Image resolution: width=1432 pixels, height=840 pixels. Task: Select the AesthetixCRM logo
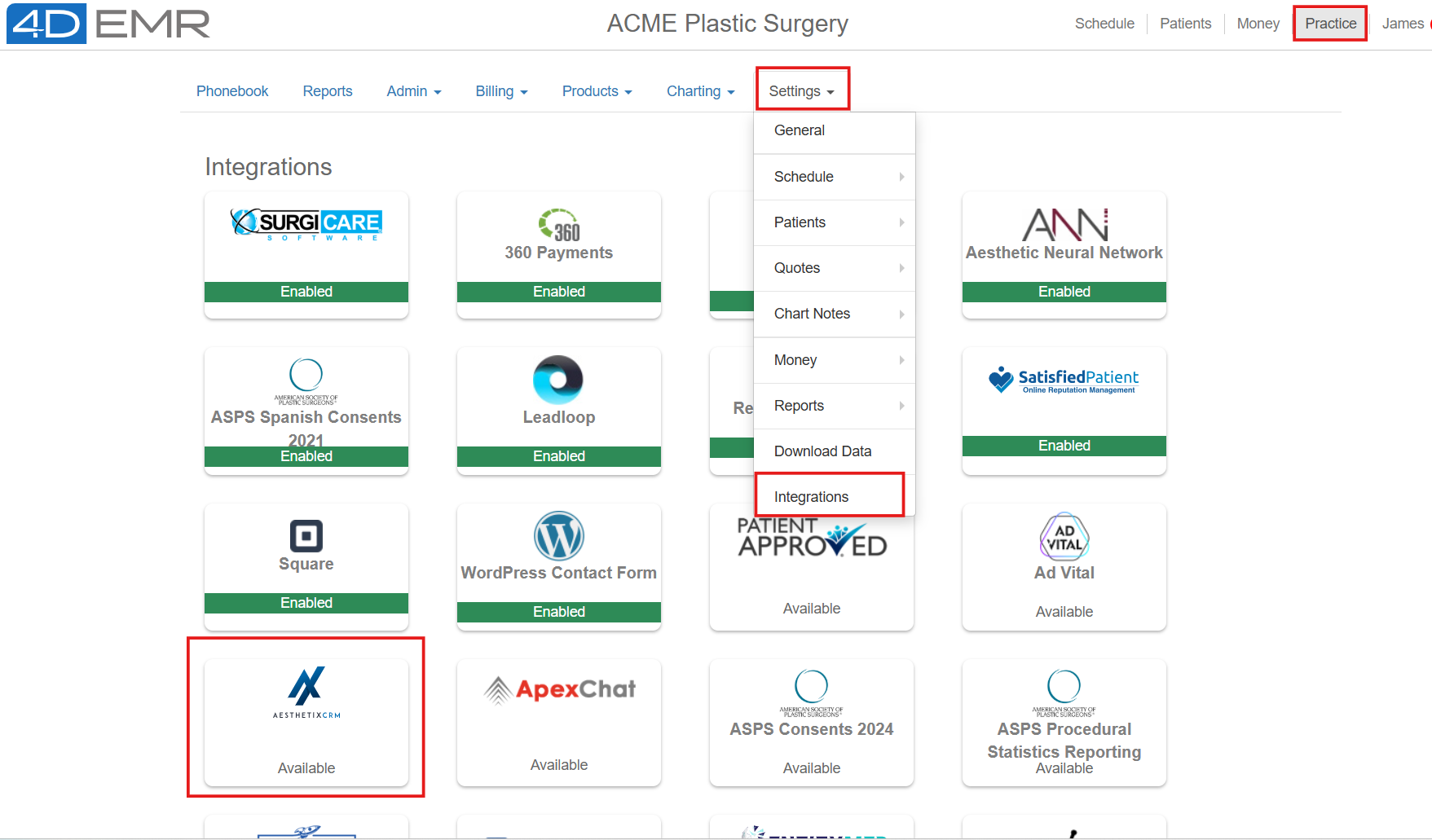[306, 693]
